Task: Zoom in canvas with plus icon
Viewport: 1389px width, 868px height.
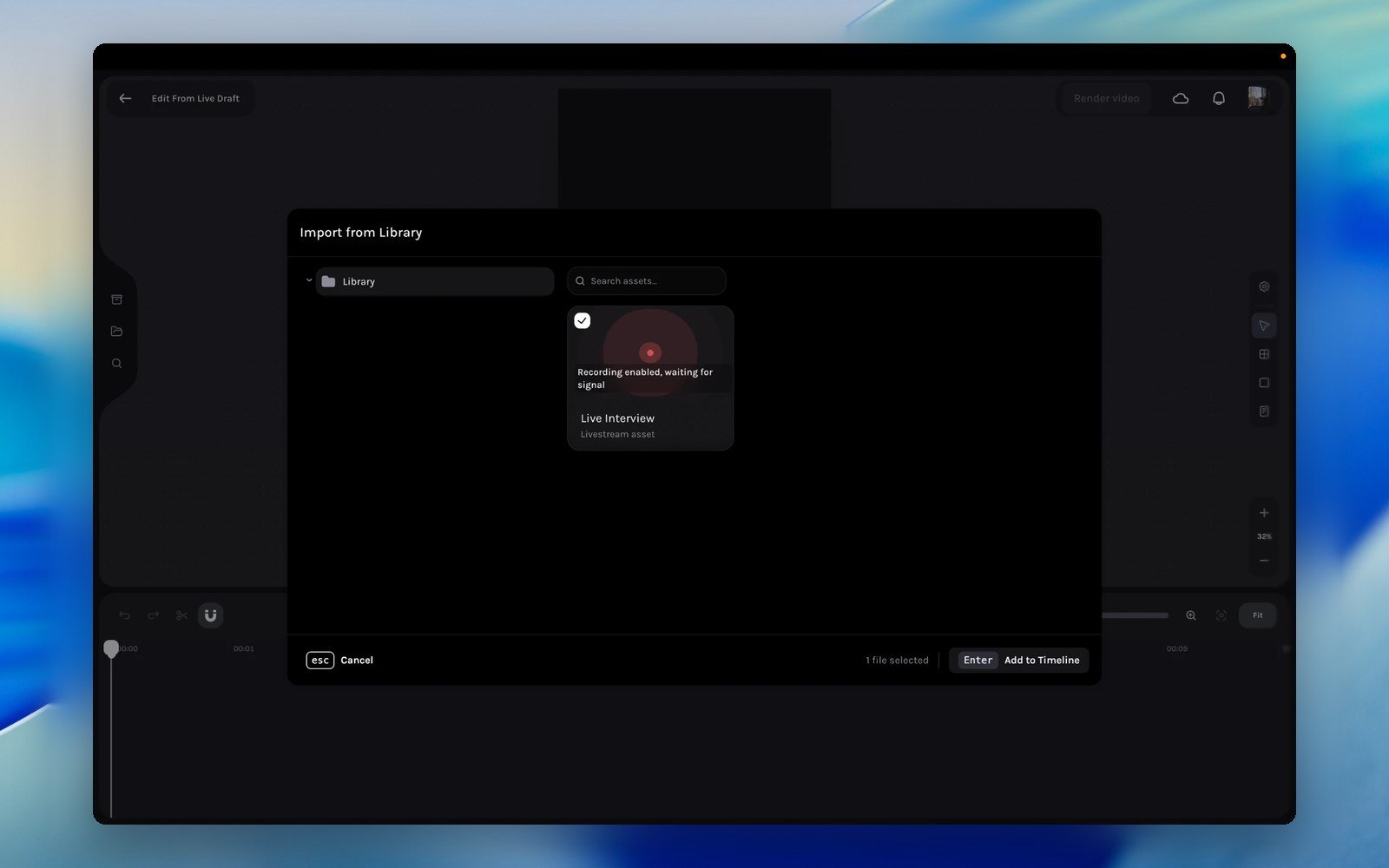Action: (x=1264, y=513)
